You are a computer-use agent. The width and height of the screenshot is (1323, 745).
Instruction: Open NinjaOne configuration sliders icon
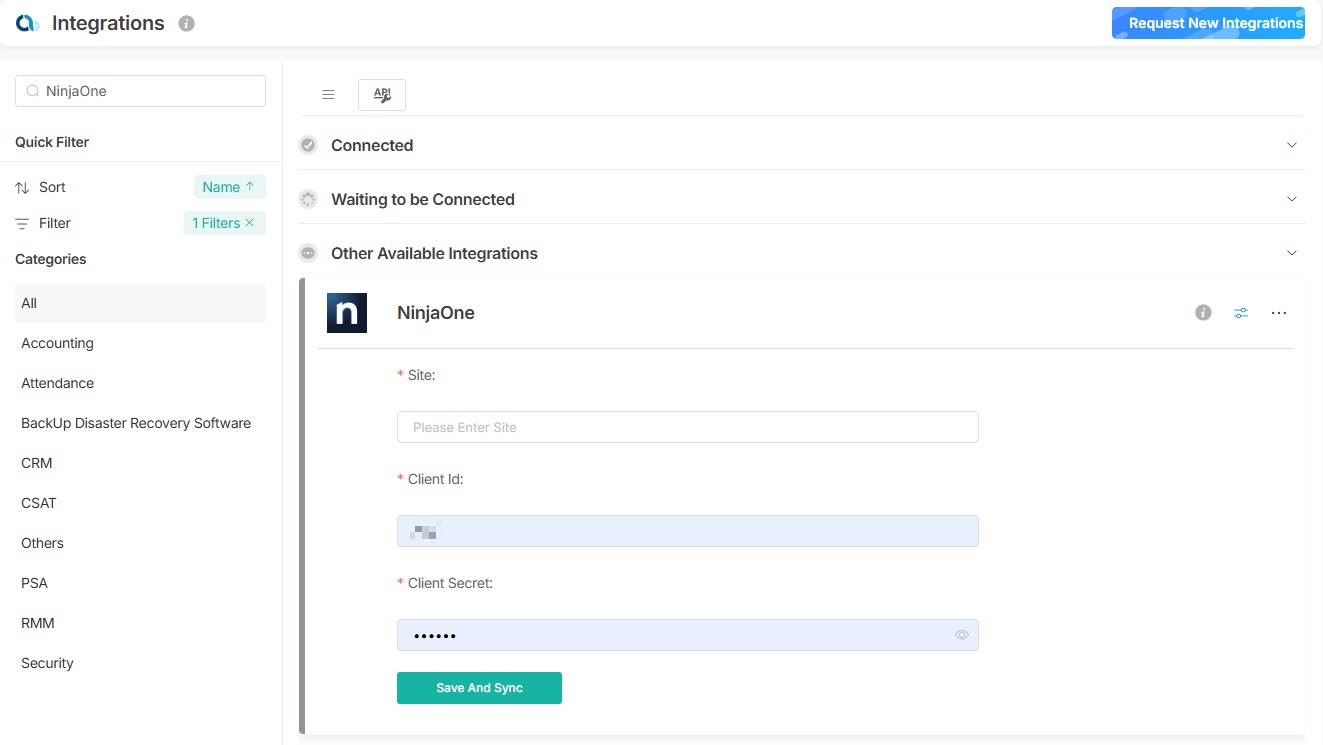pos(1241,313)
